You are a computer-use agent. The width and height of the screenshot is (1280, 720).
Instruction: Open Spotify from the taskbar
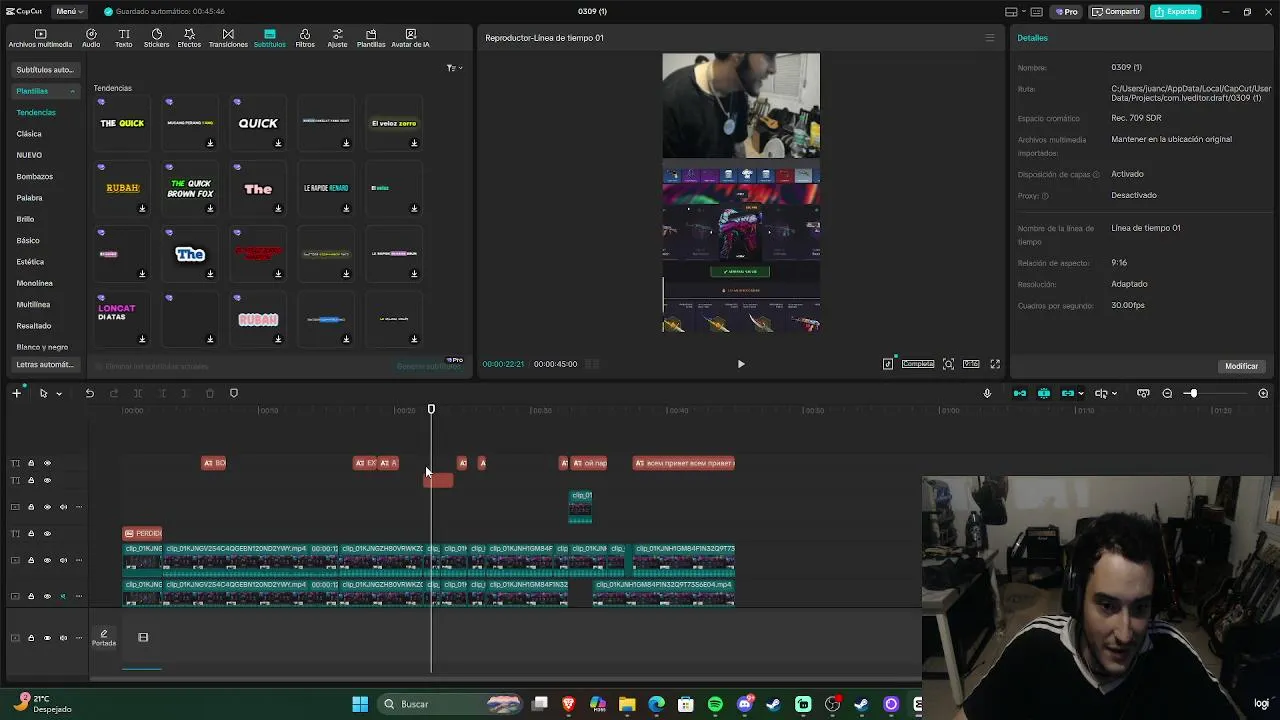click(715, 704)
